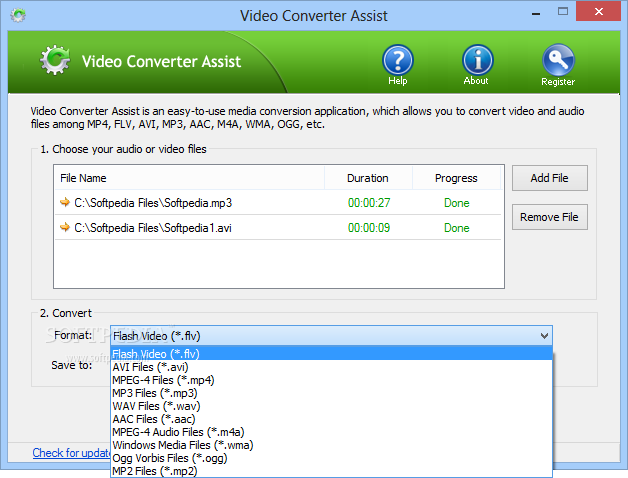The image size is (628, 478).
Task: Collapse the Format dropdown arrow
Action: click(544, 336)
